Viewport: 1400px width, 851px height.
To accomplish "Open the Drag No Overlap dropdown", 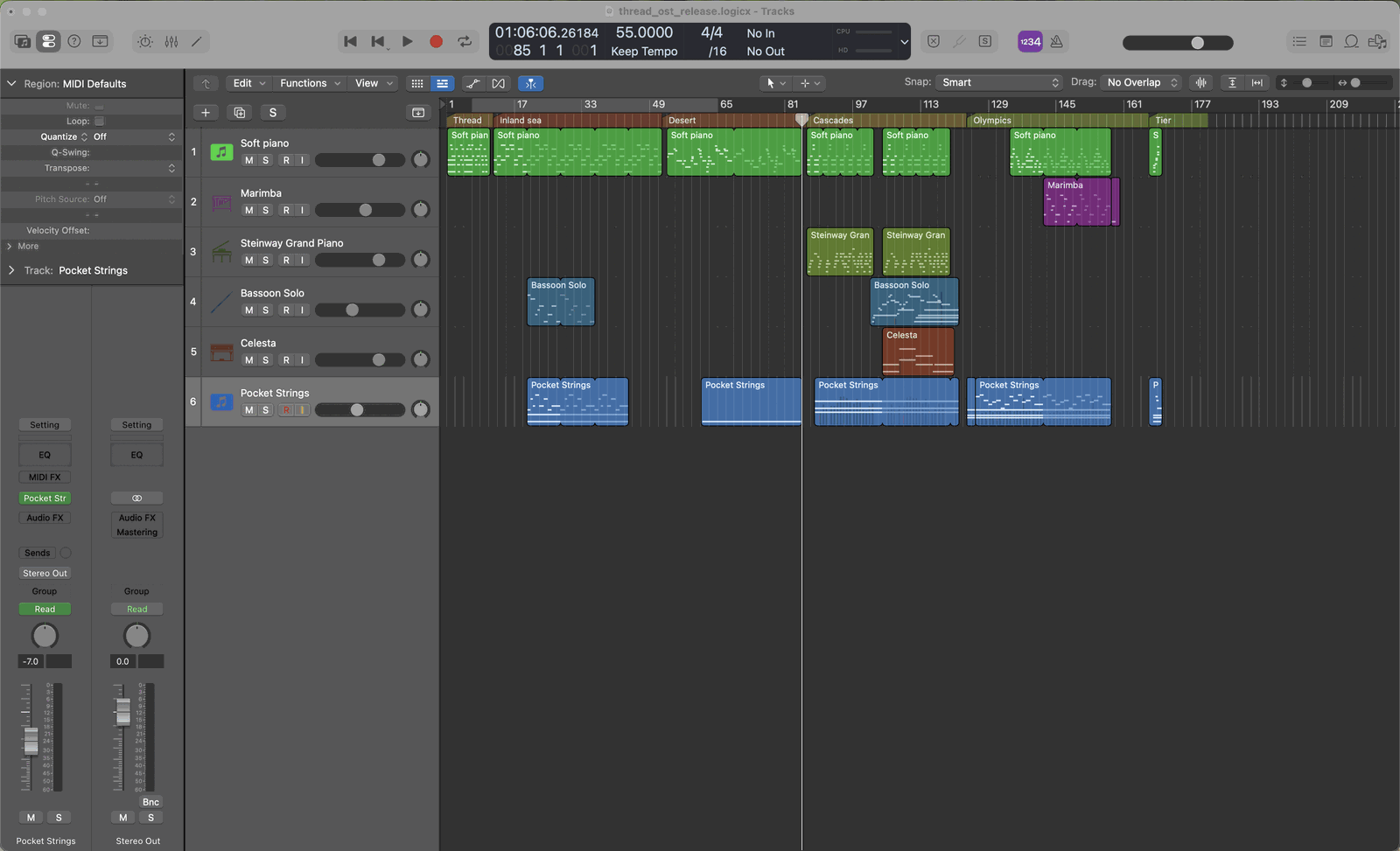I will tap(1142, 82).
